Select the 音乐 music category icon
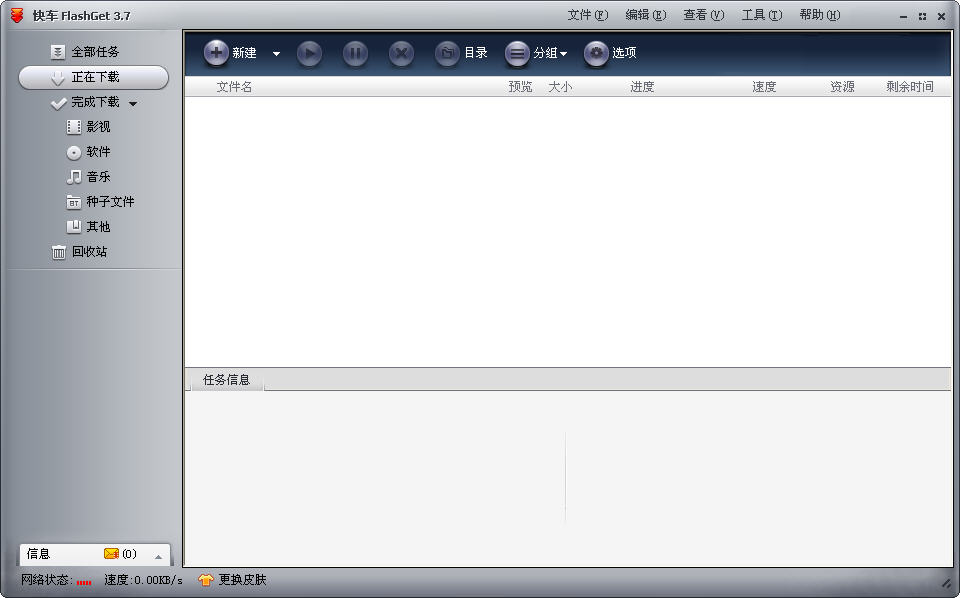960x598 pixels. click(x=73, y=176)
